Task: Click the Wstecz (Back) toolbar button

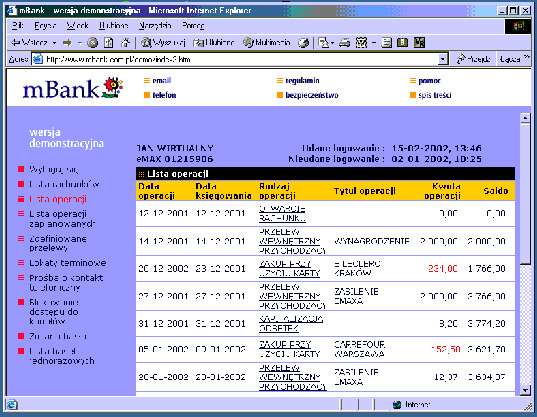Action: pos(29,43)
